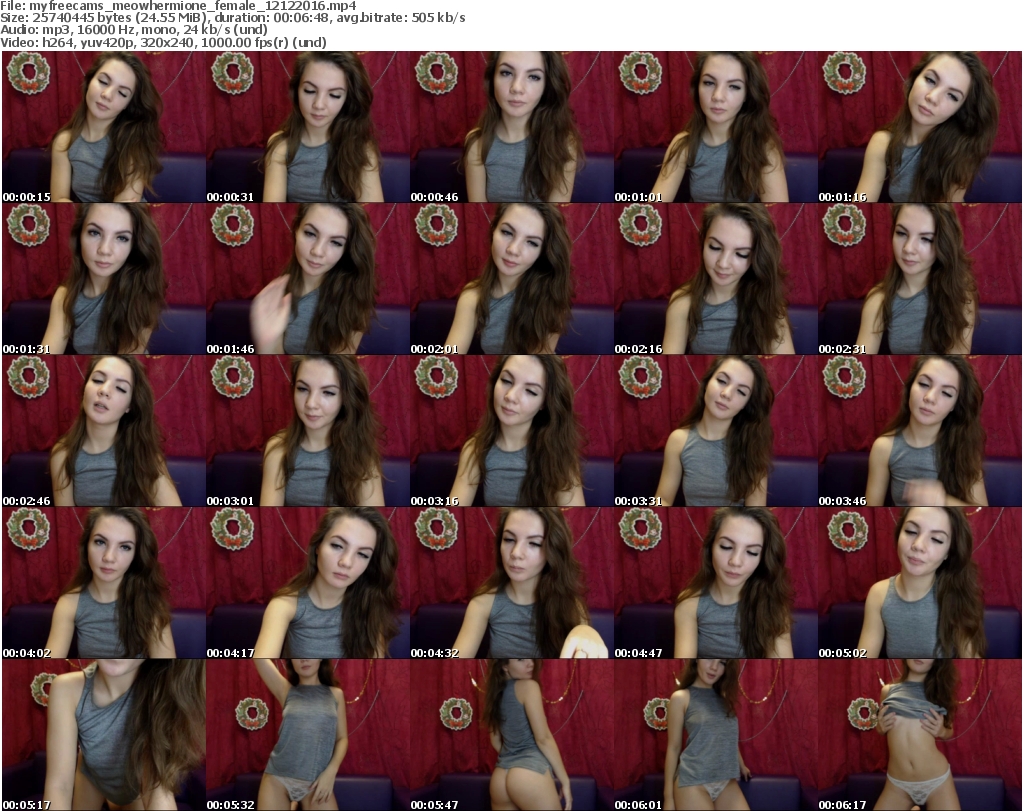Image resolution: width=1024 pixels, height=811 pixels.
Task: Click the thumbnail labeled 00:01:16
Action: click(x=920, y=127)
